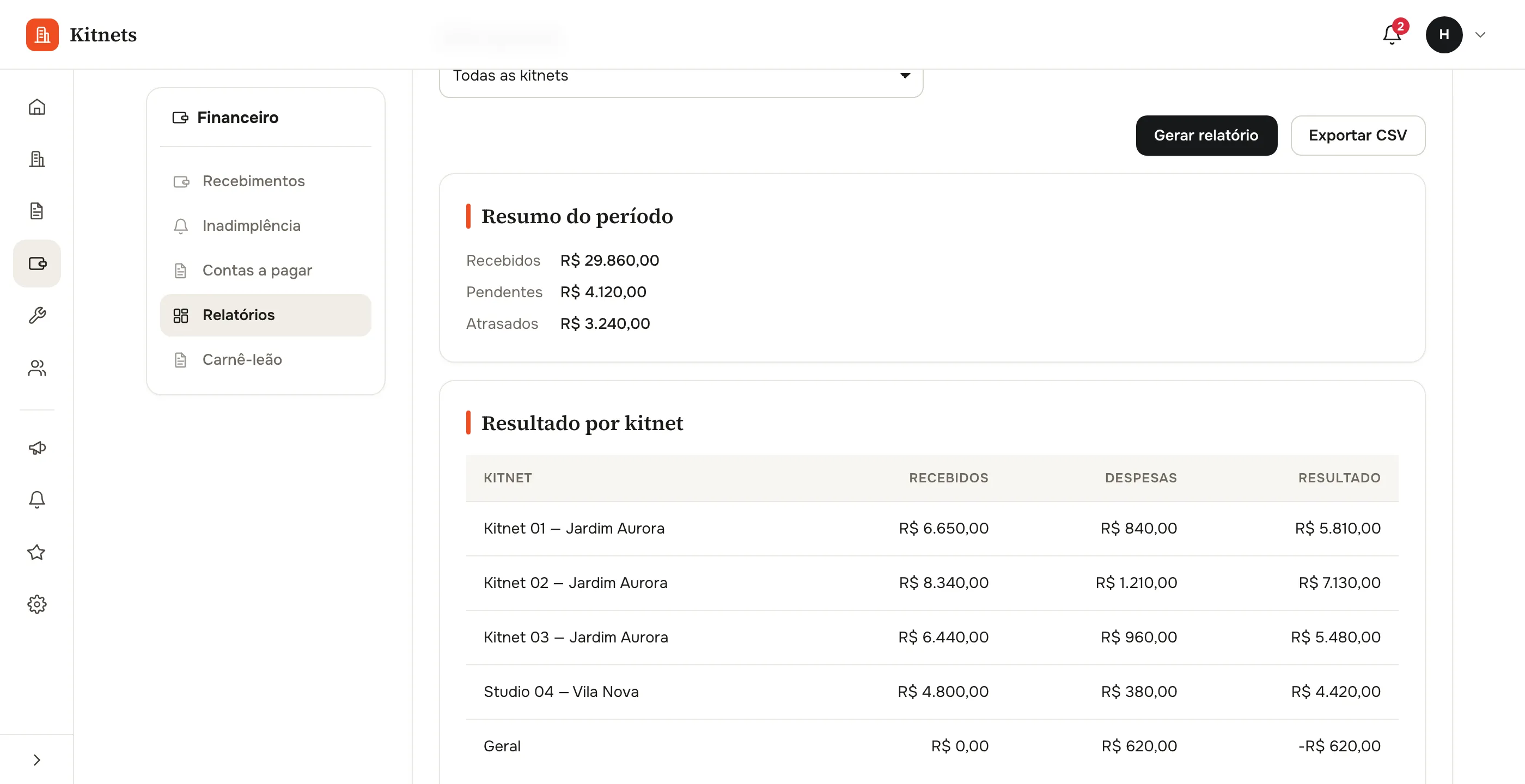Click the Contas a pagar document icon
This screenshot has height=784, width=1525.
(x=181, y=271)
